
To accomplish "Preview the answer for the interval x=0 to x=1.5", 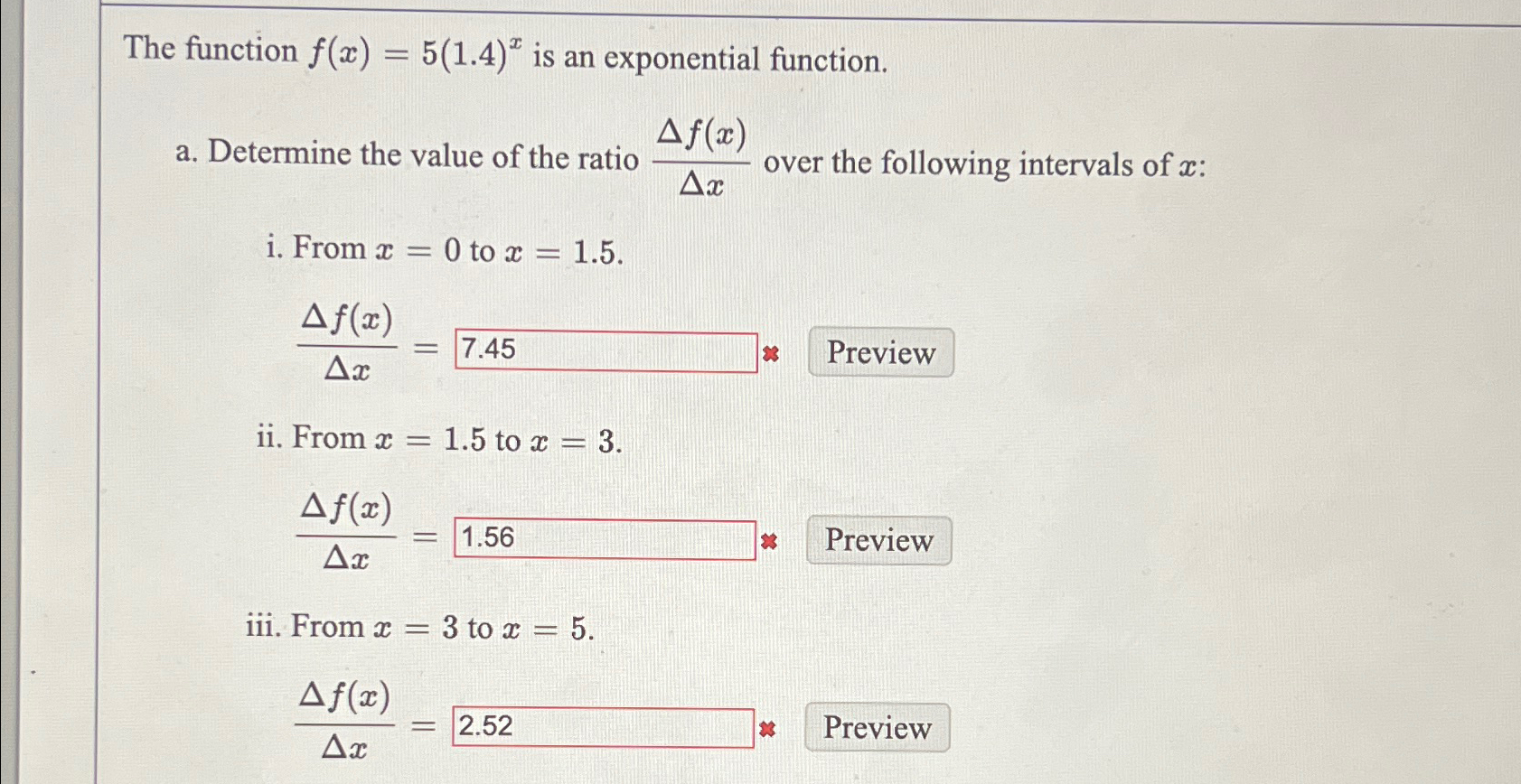I will click(878, 353).
